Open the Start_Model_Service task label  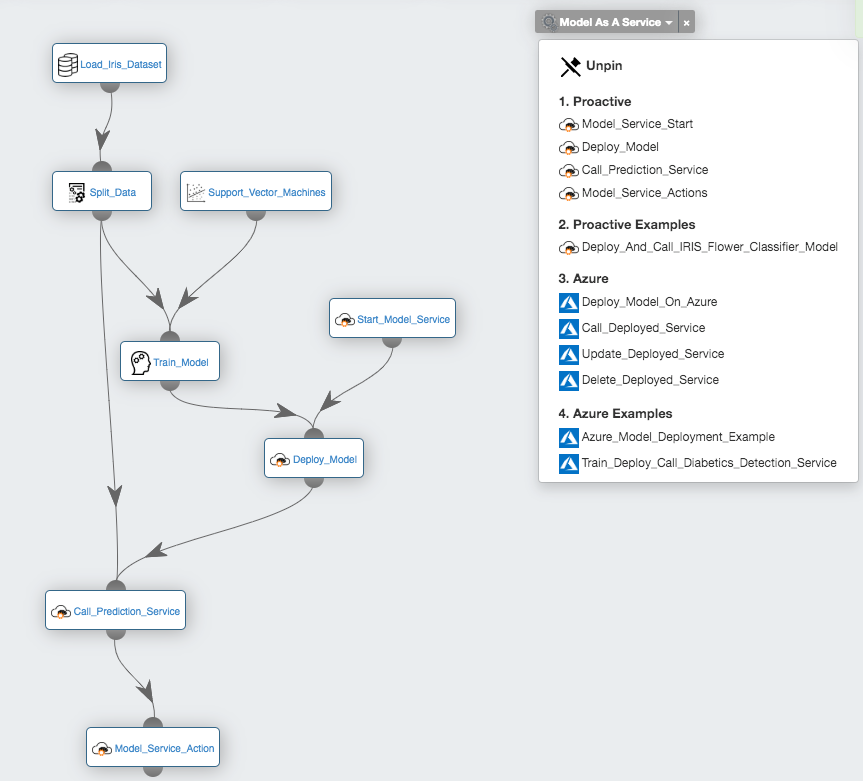click(x=403, y=320)
